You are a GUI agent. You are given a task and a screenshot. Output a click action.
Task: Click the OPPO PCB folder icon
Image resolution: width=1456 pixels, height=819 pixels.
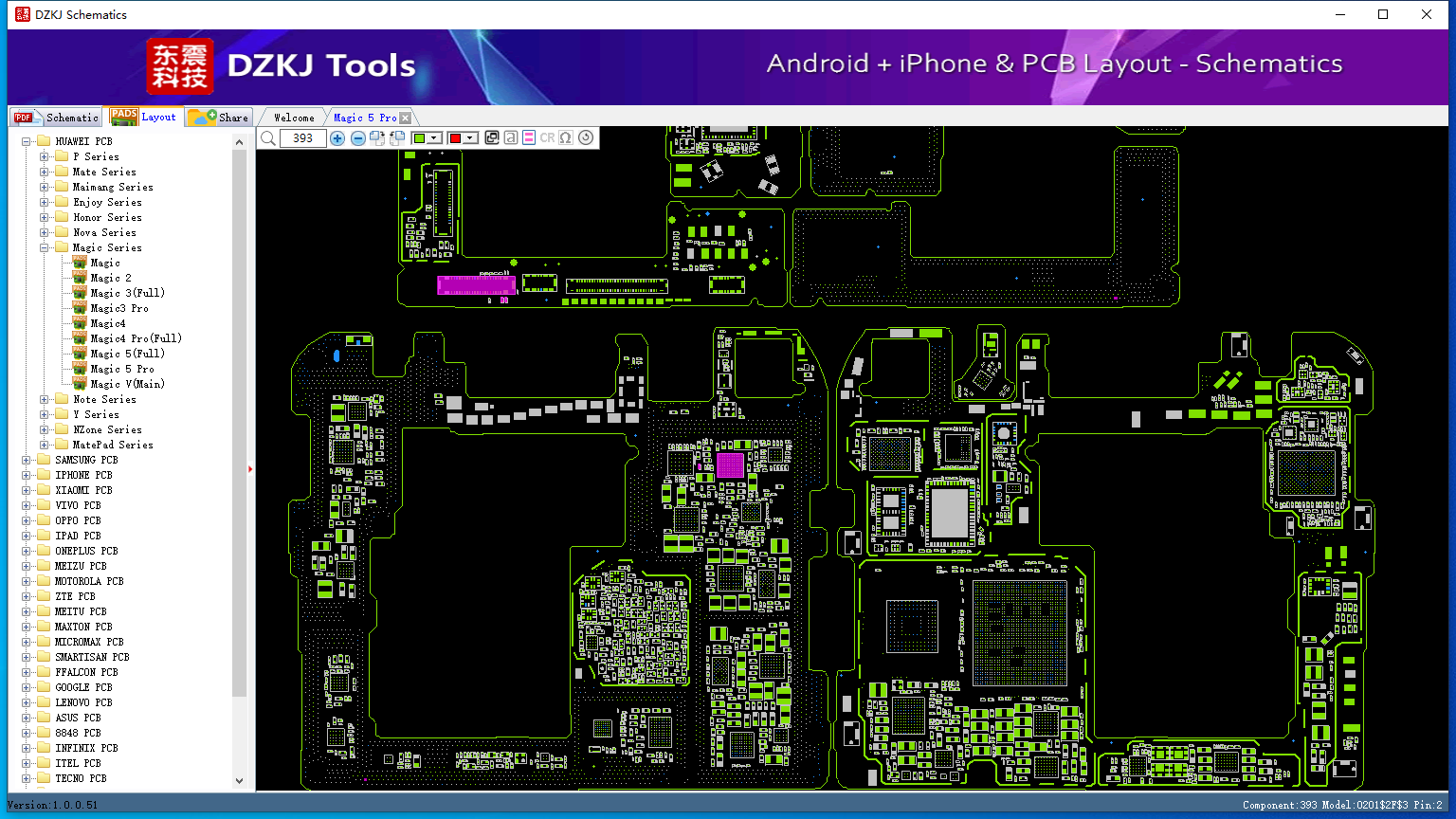tap(44, 520)
